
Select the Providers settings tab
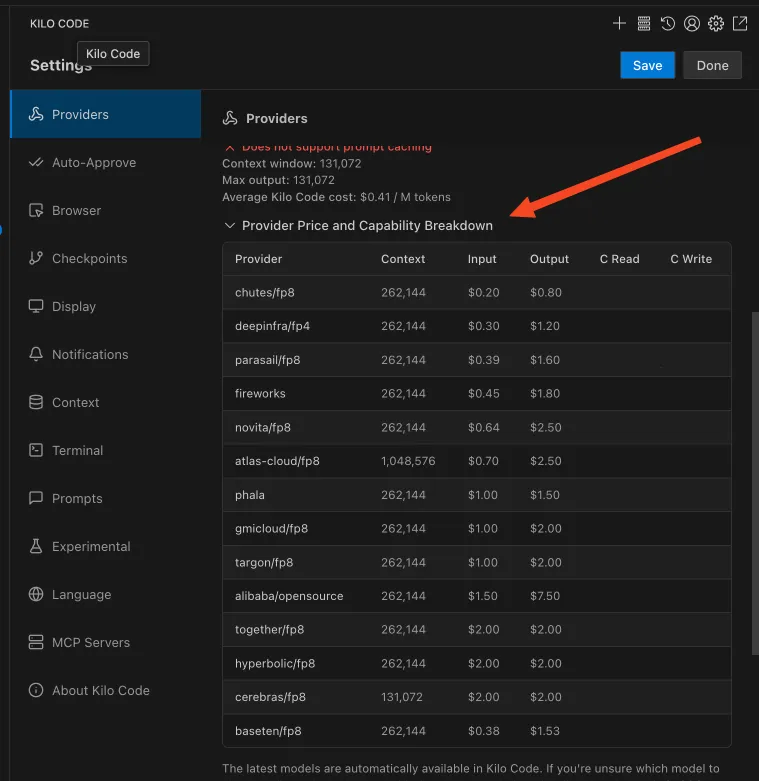click(x=80, y=114)
